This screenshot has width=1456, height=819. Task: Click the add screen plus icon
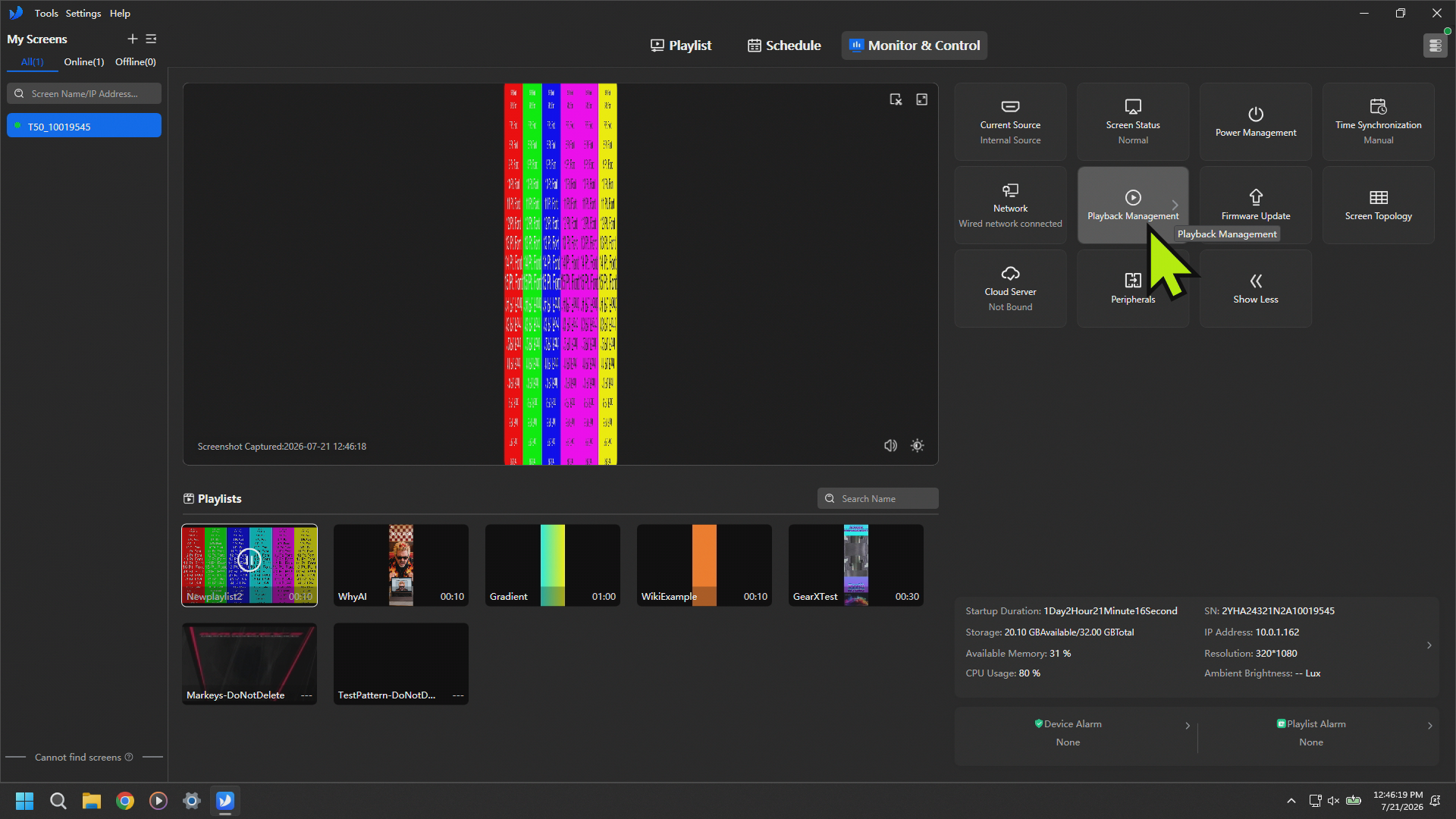coord(132,39)
